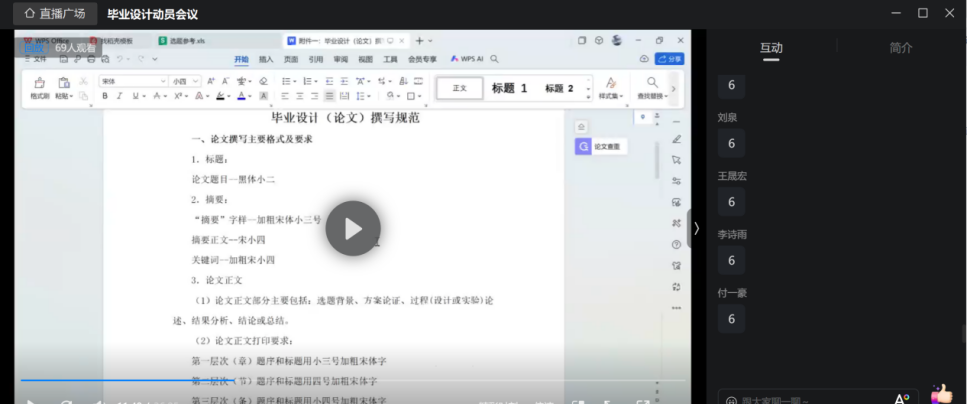
Task: Click the thumbs-up like icon
Action: (941, 395)
